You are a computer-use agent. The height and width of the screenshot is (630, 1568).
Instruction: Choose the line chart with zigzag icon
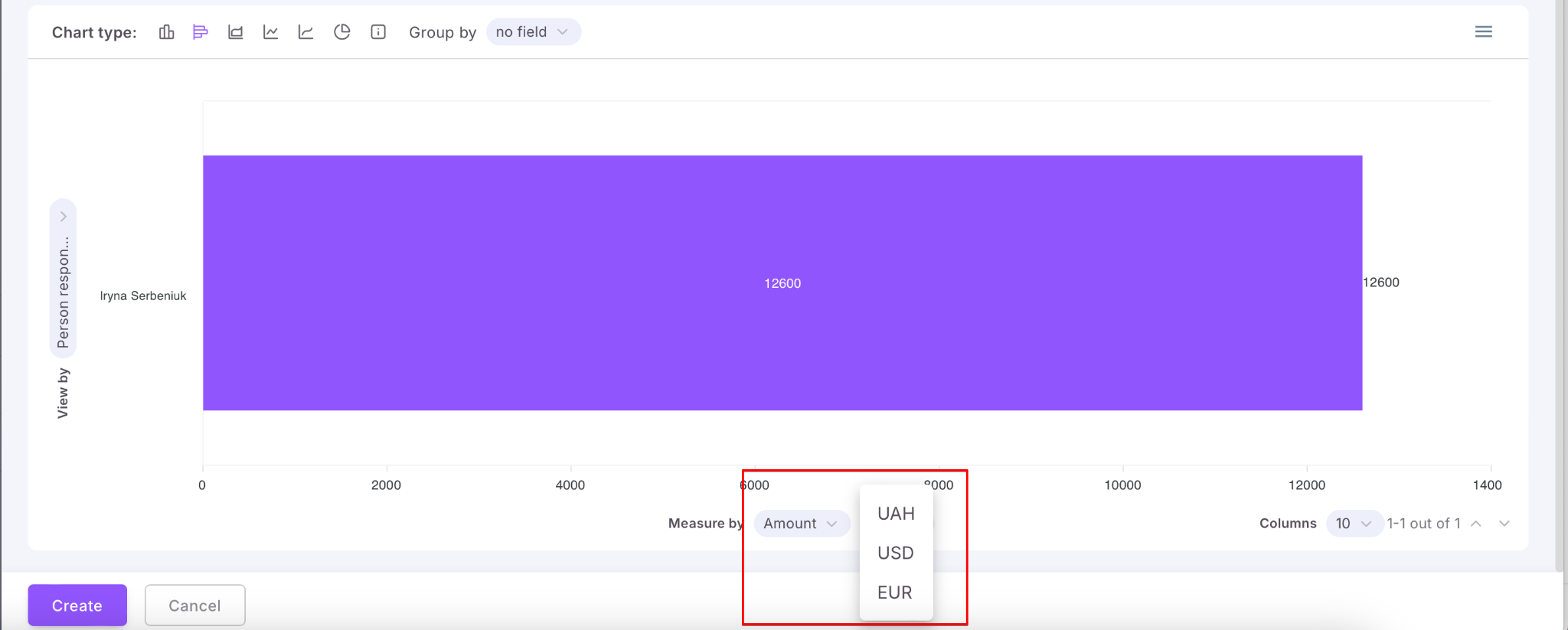(270, 32)
